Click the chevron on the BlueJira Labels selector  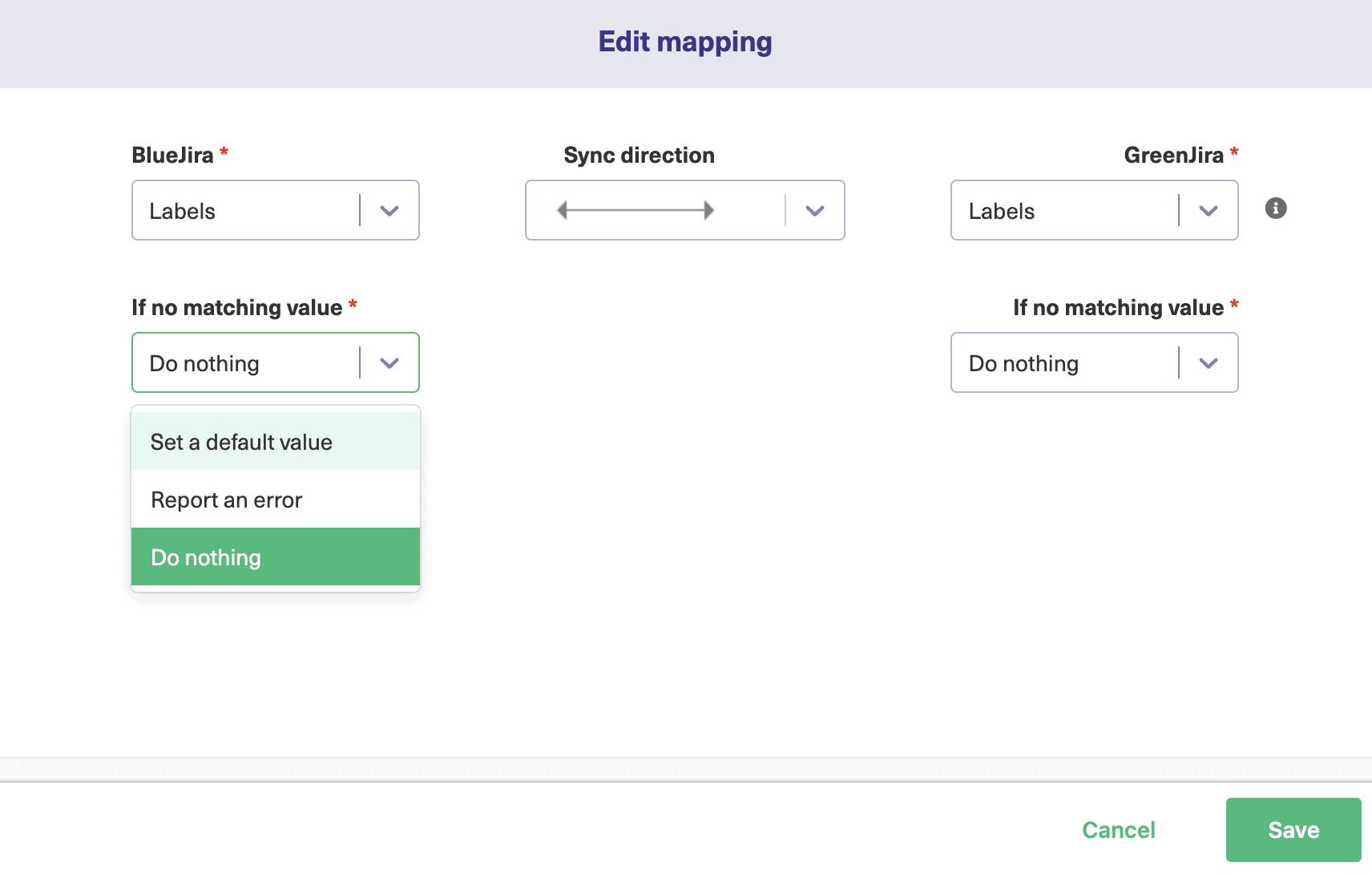coord(390,210)
